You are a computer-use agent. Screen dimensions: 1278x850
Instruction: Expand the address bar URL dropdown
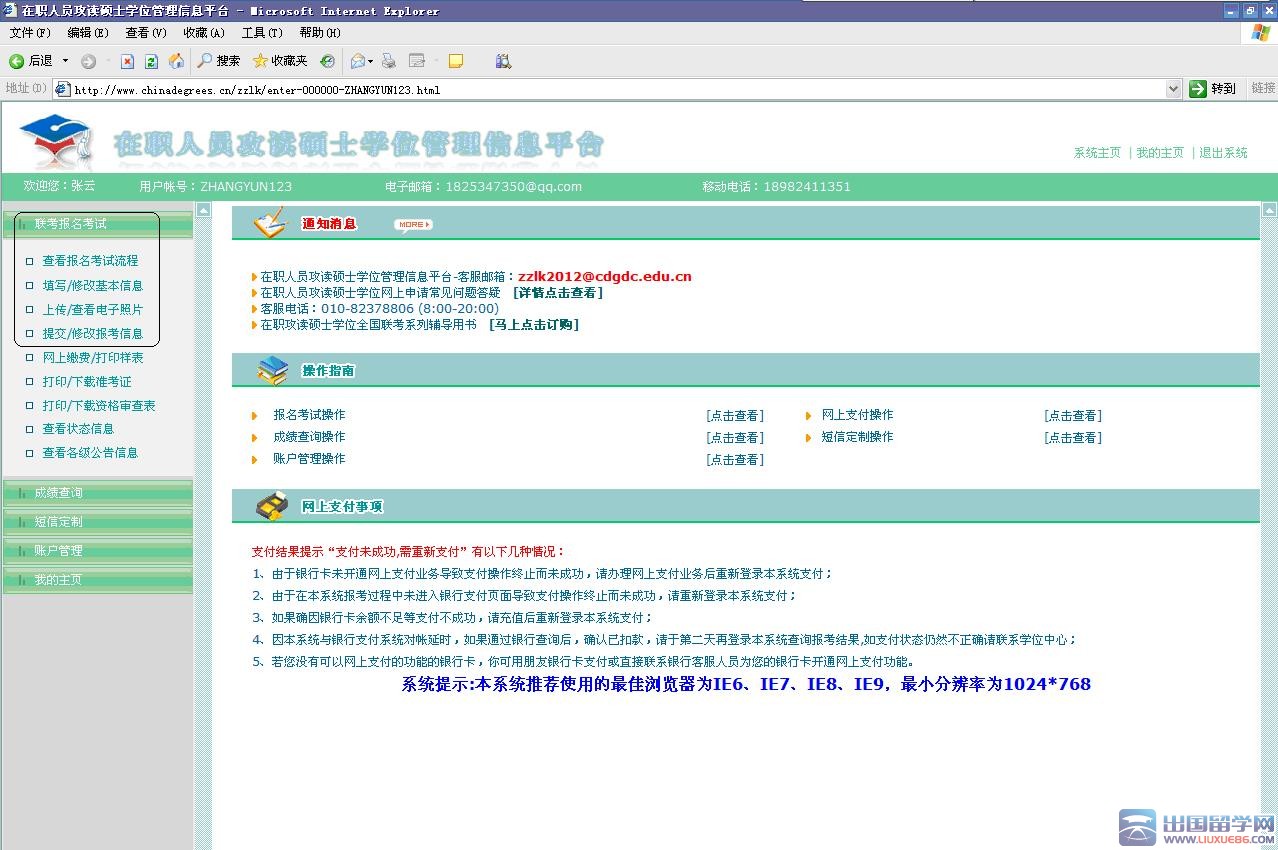tap(1173, 89)
